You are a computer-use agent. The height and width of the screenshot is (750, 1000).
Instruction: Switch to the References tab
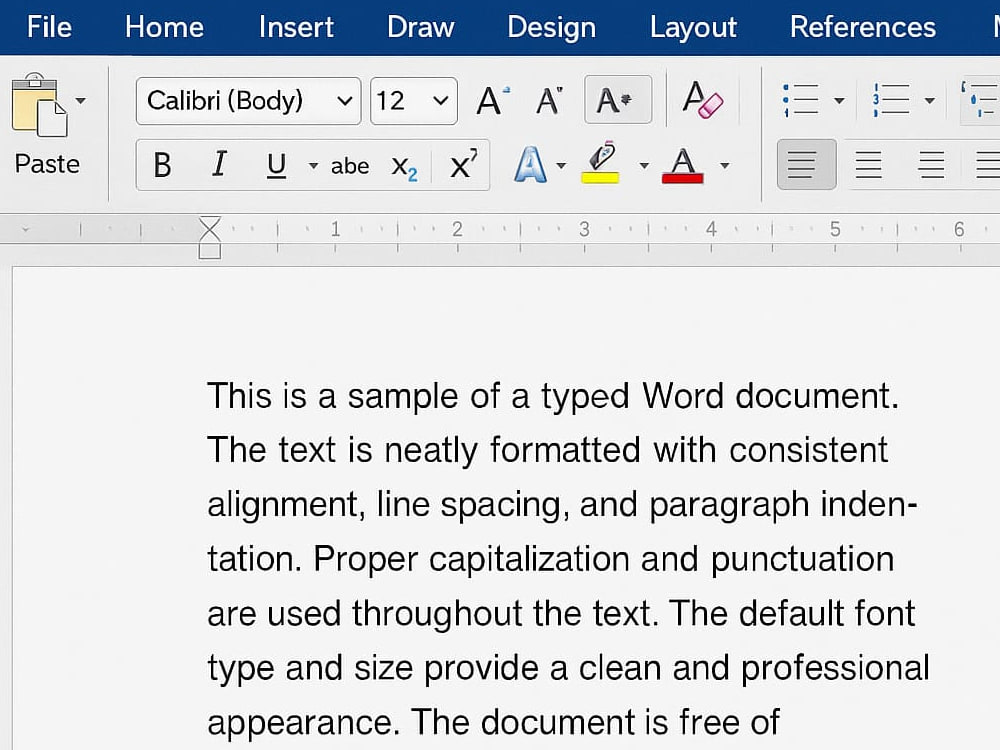tap(862, 27)
